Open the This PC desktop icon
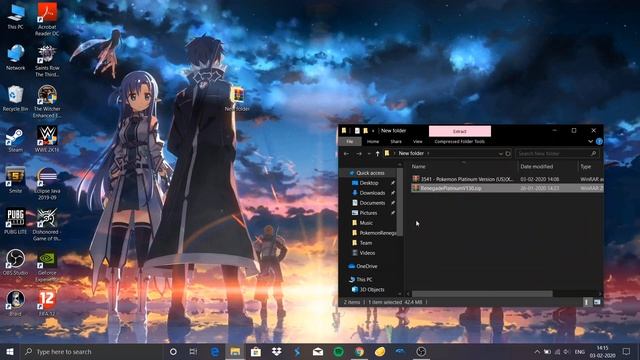Screen dimensions: 640x360 point(16,16)
